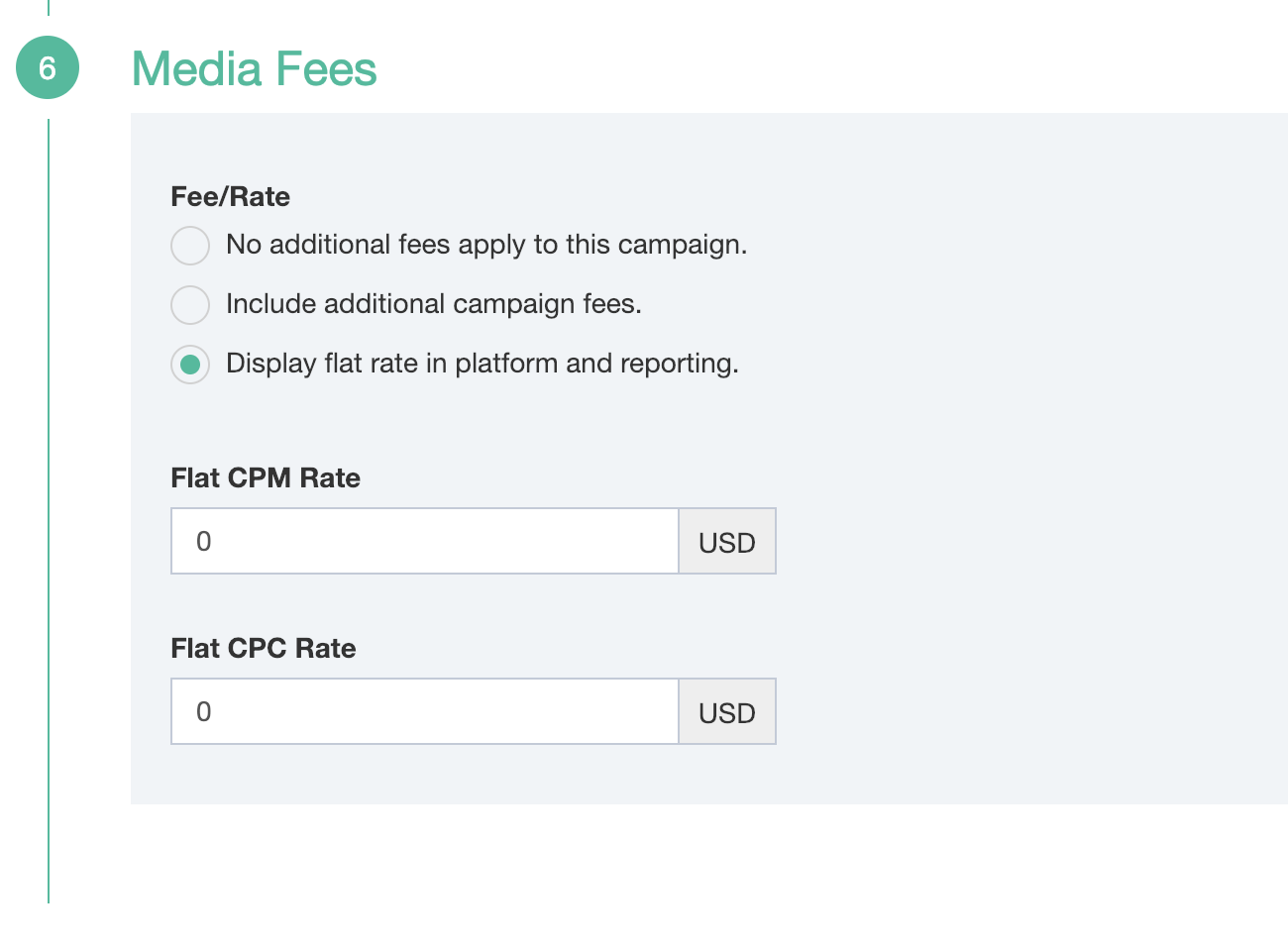This screenshot has width=1288, height=949.
Task: Click the 0 value in the Flat CPM field
Action: 204,542
